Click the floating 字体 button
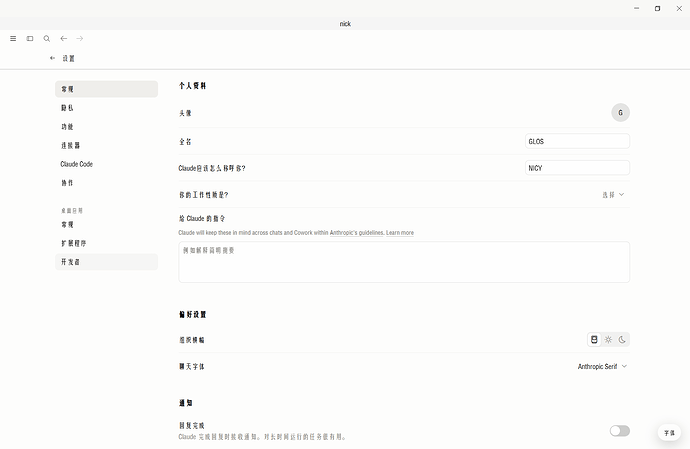The width and height of the screenshot is (690, 449). pos(669,433)
